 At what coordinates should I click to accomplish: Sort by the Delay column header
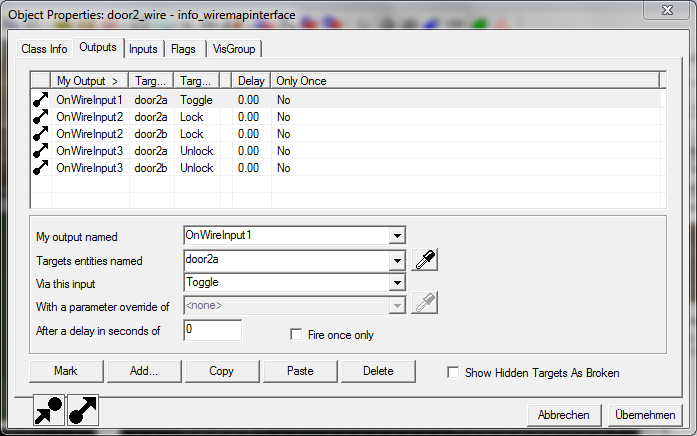click(x=251, y=81)
